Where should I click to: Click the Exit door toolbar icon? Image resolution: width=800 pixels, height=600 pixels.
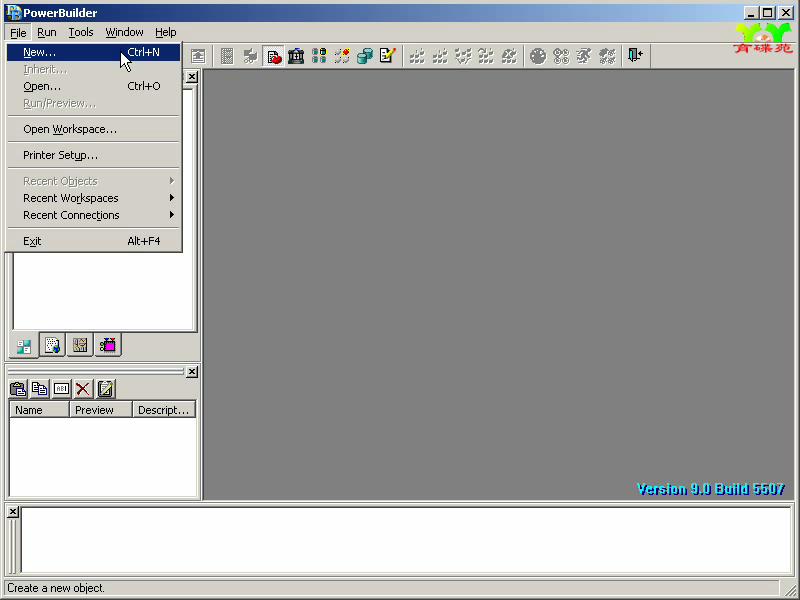click(636, 56)
